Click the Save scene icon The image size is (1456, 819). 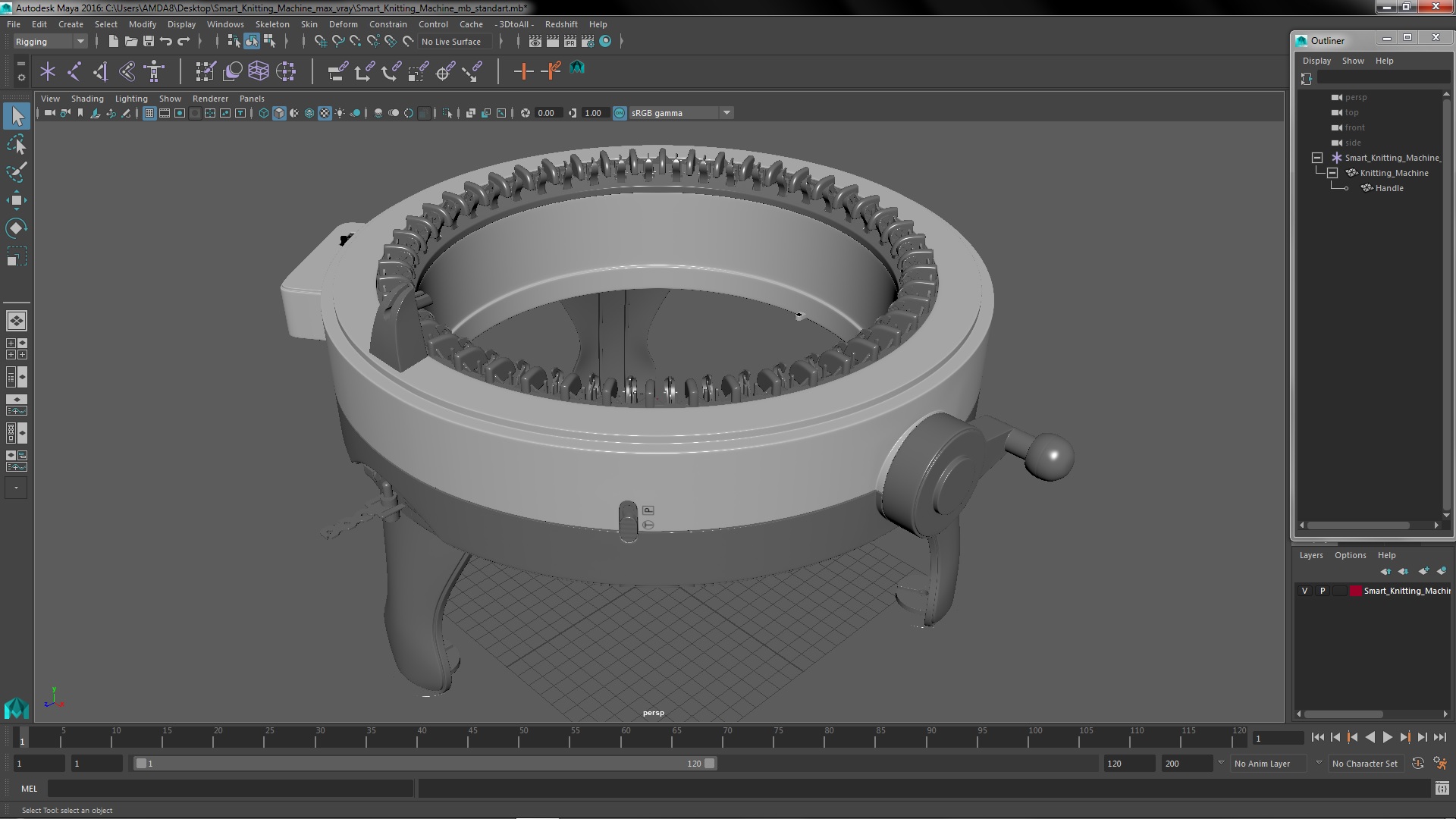pos(149,42)
